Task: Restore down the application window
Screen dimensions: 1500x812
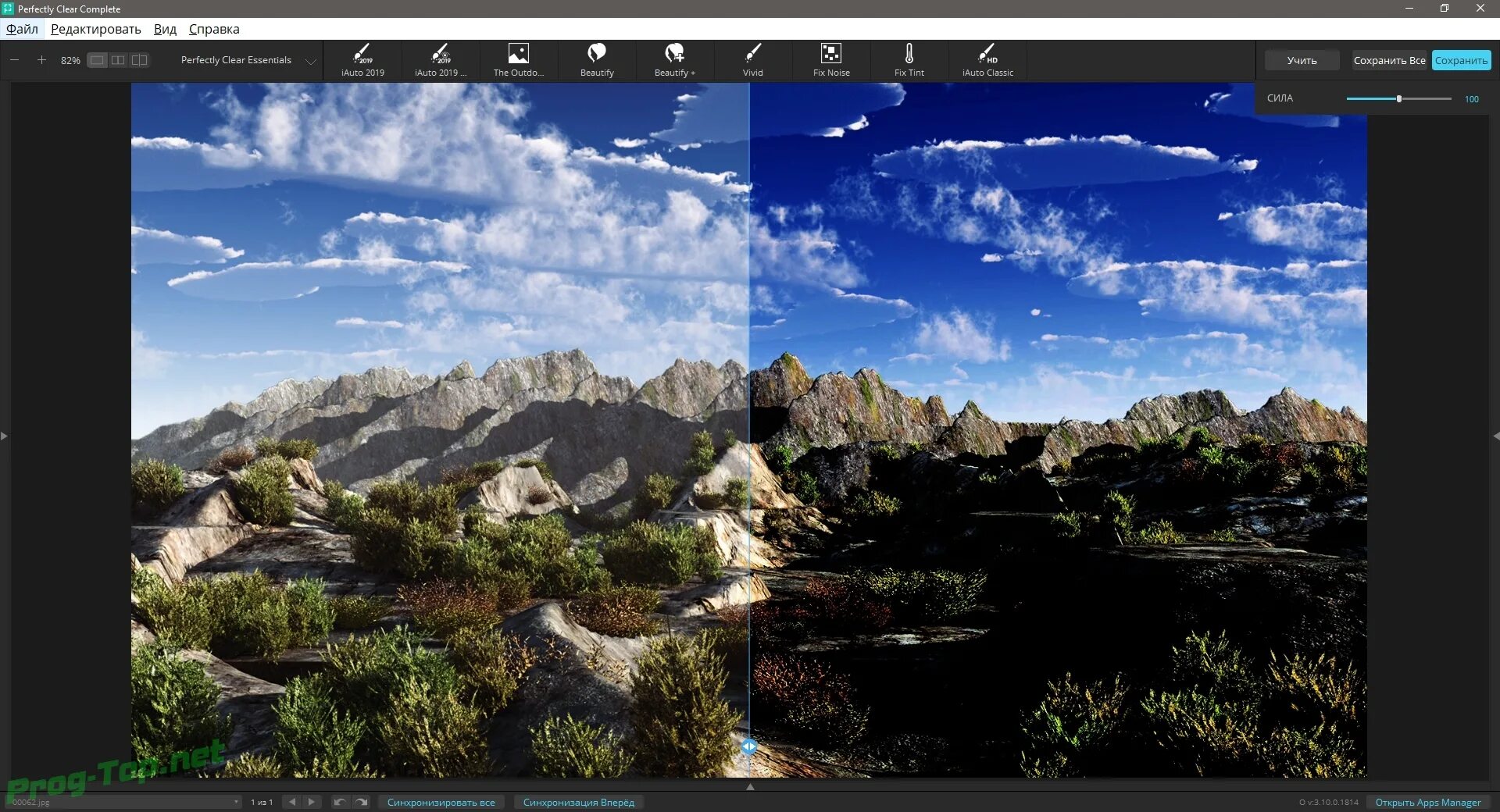Action: 1445,9
